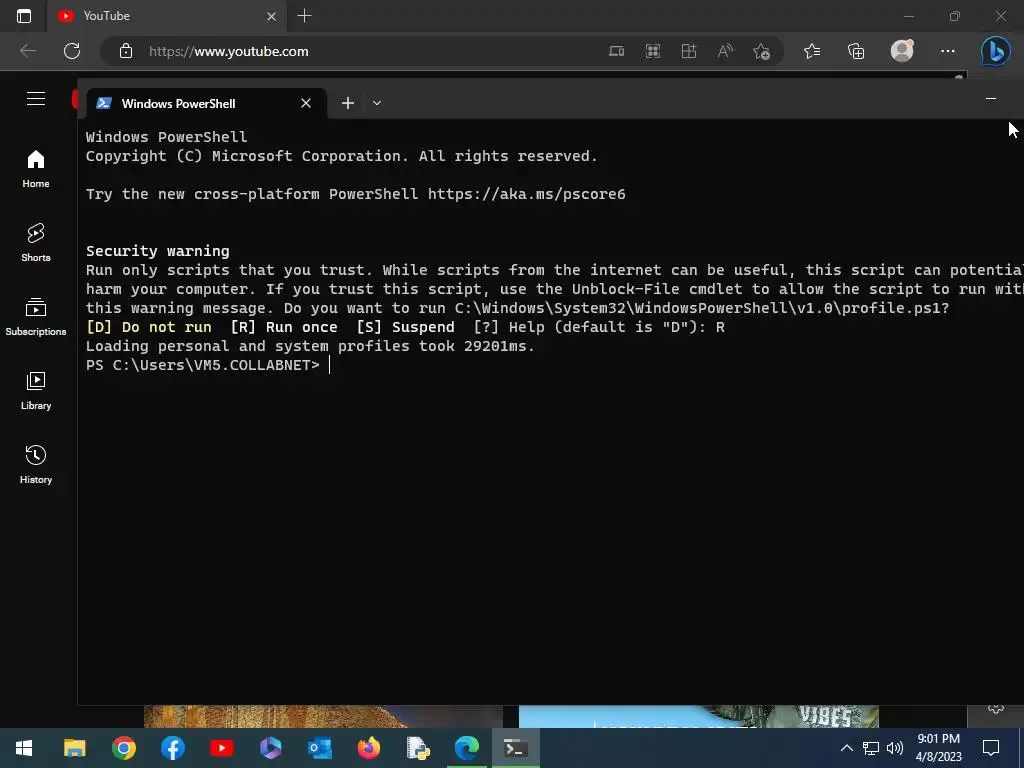Close the Windows PowerShell tab
Image resolution: width=1024 pixels, height=768 pixels.
[x=306, y=103]
